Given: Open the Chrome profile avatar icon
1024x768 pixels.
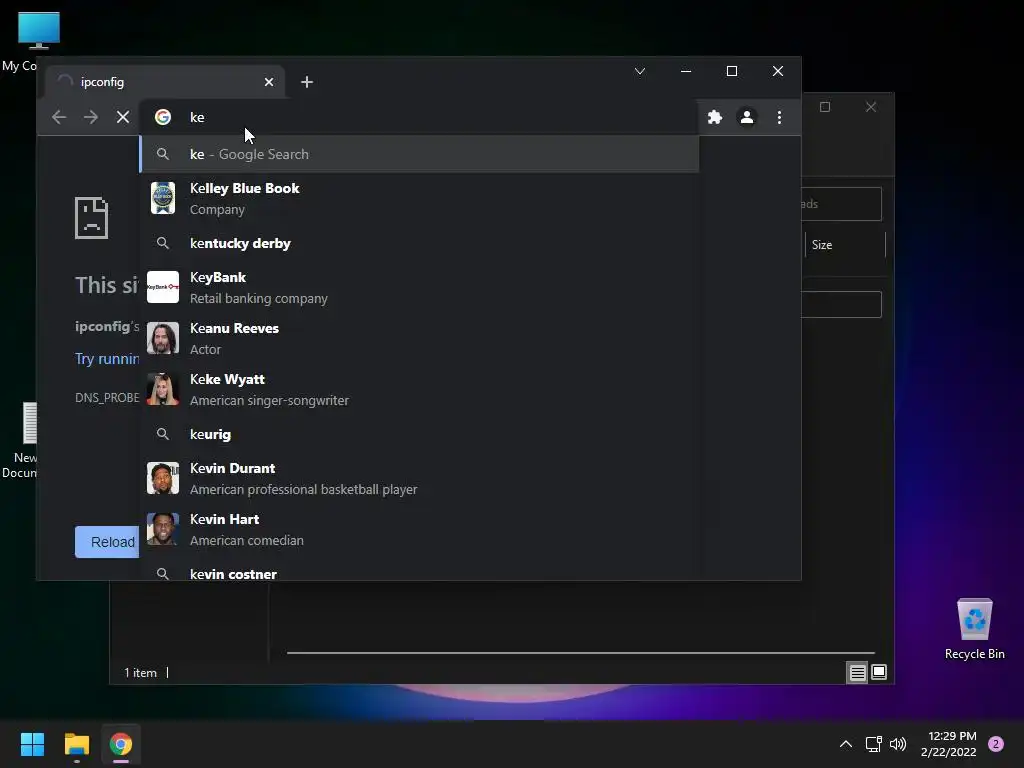Looking at the screenshot, I should (x=746, y=117).
